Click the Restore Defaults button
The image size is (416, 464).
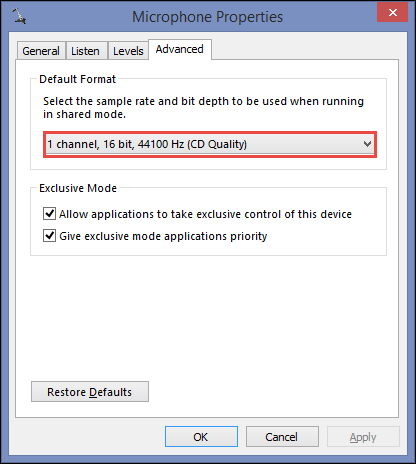point(90,392)
